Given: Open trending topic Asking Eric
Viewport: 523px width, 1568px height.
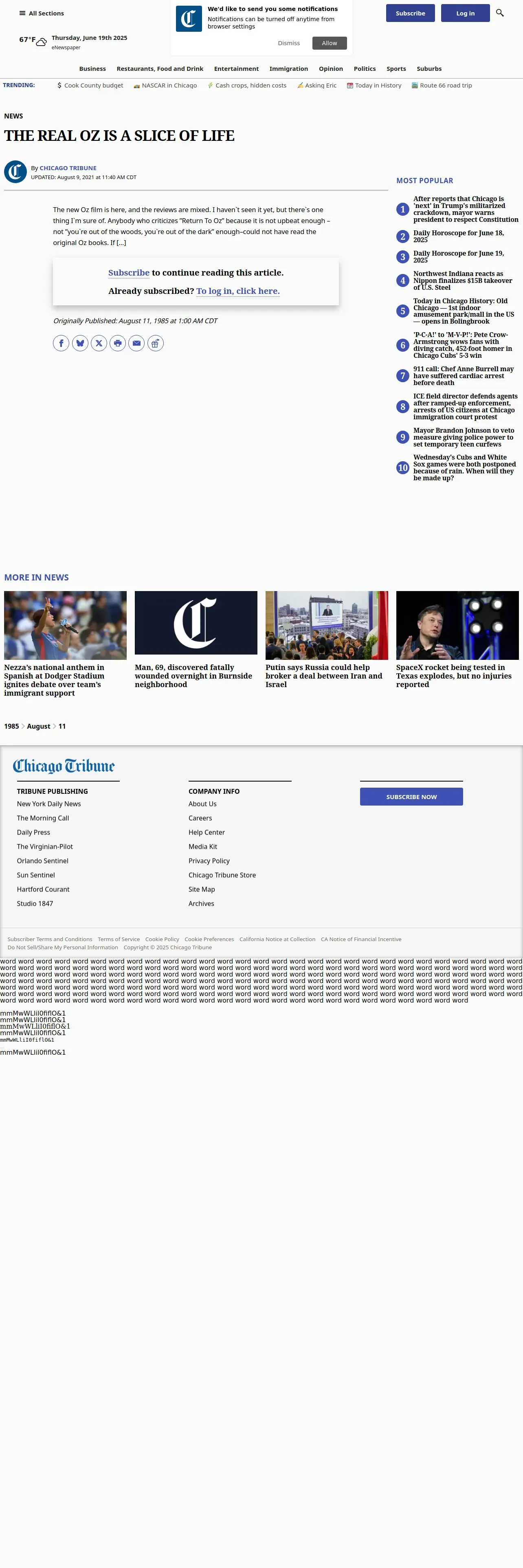Looking at the screenshot, I should pos(316,86).
